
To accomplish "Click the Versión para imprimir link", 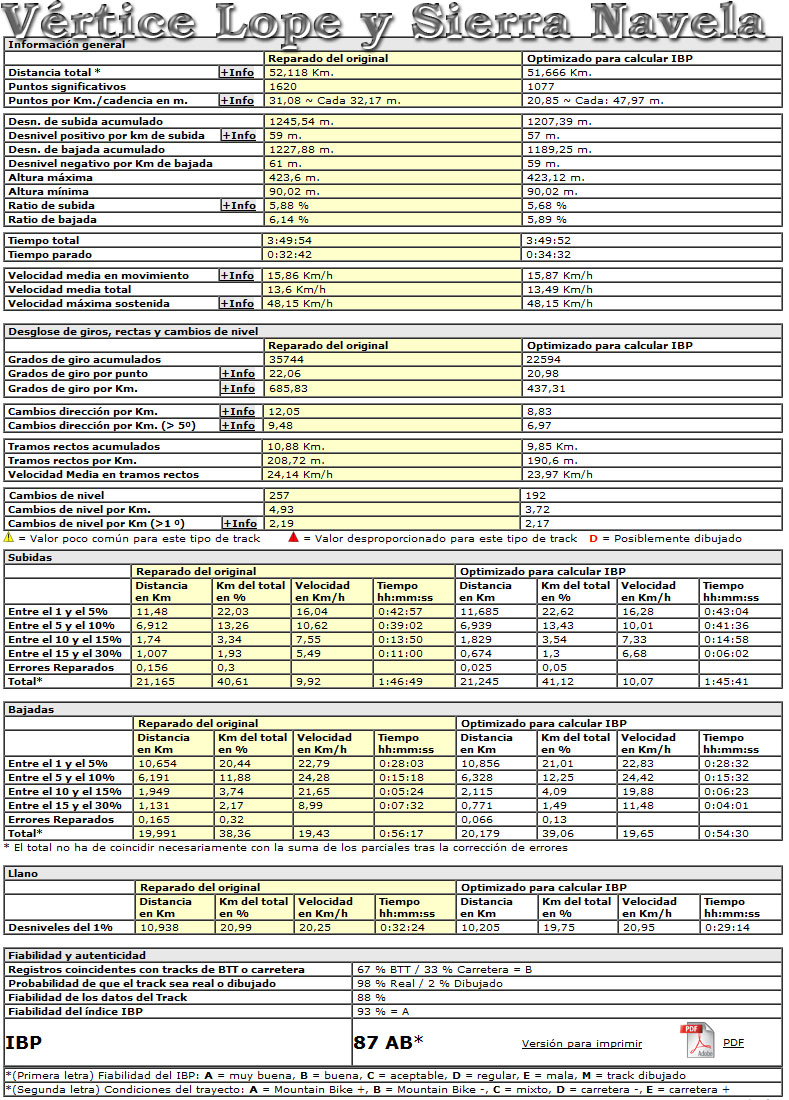I will click(581, 1043).
